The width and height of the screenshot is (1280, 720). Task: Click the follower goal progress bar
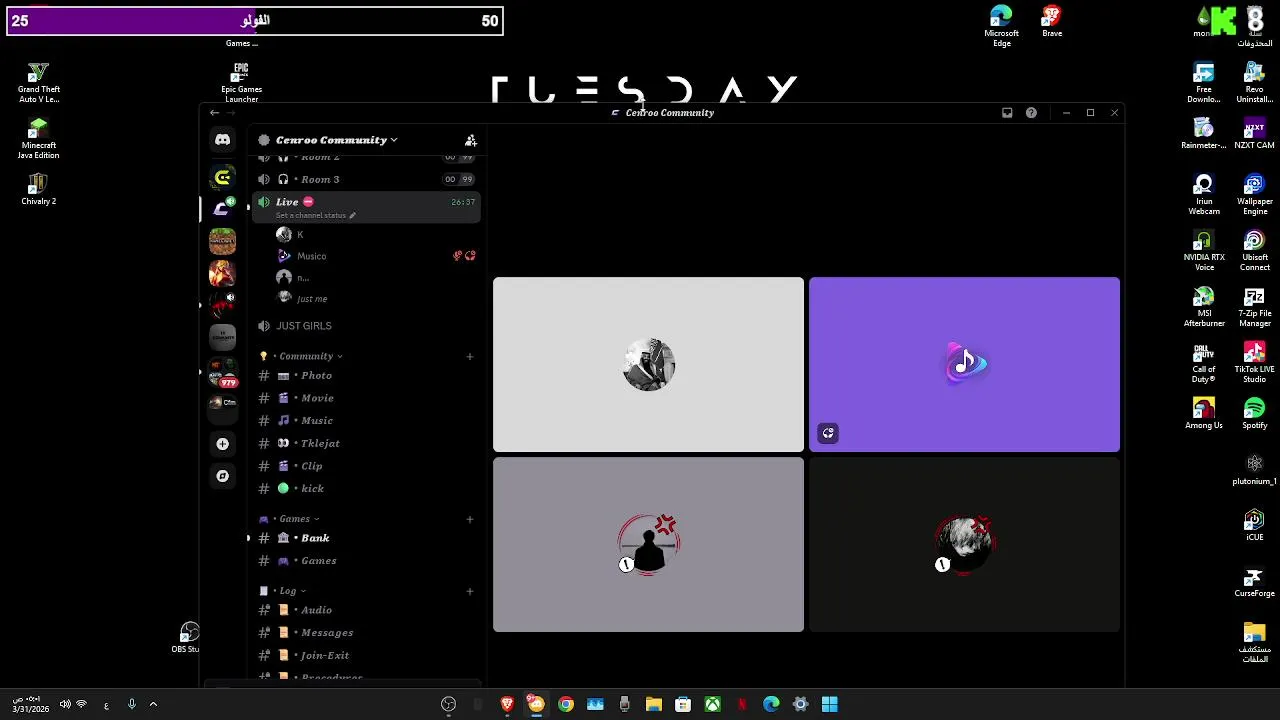[x=255, y=21]
